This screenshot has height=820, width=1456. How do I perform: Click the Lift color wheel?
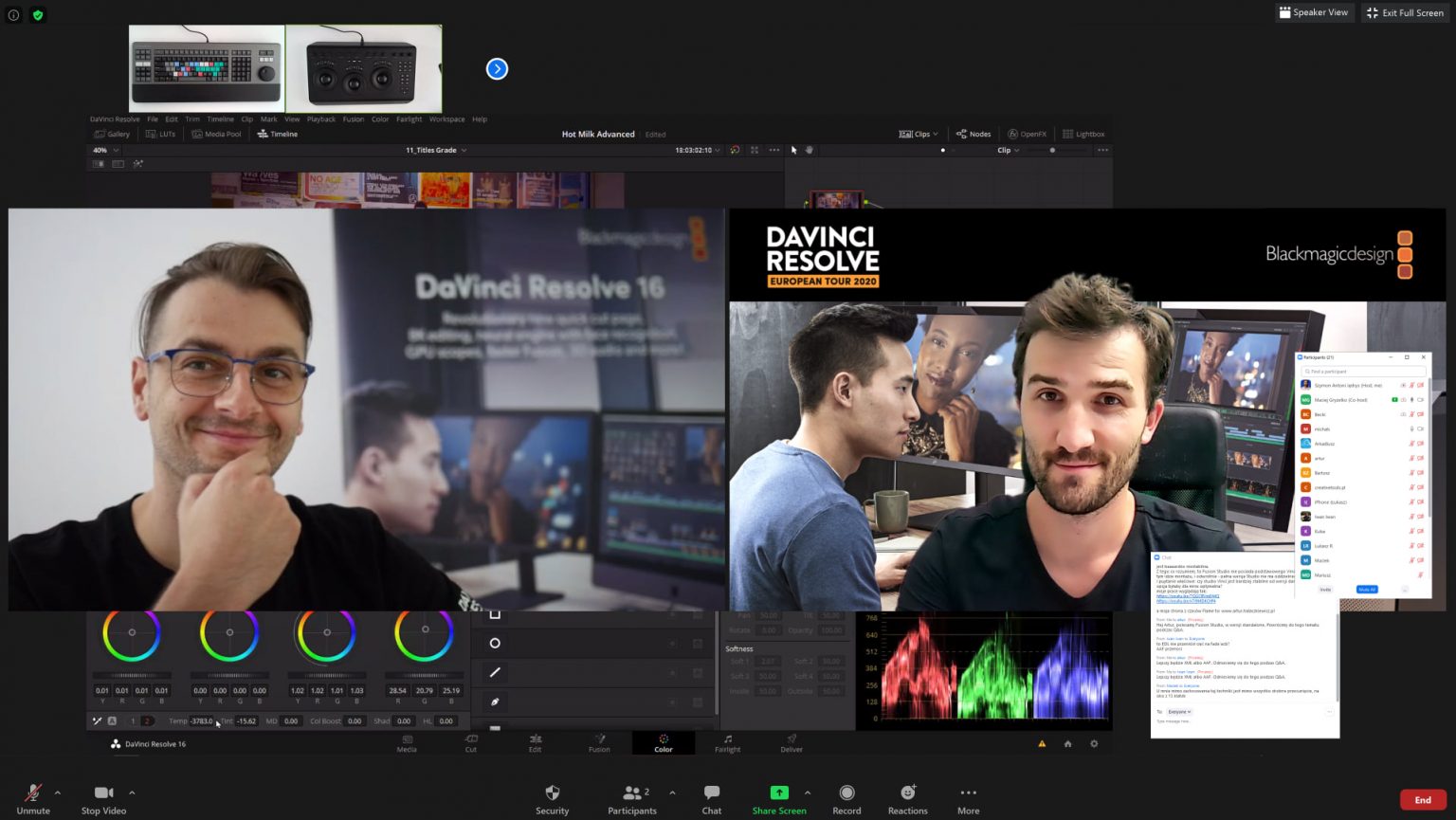[x=132, y=632]
